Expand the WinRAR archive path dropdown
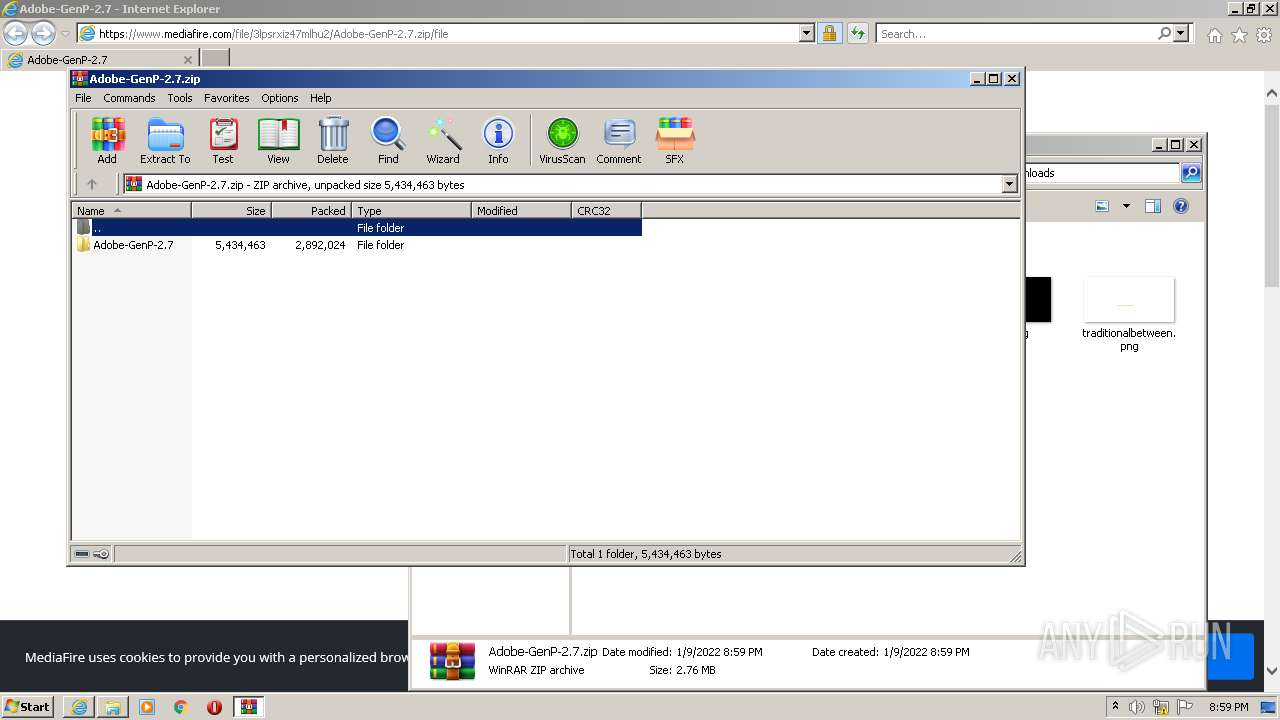This screenshot has height=720, width=1280. click(1009, 184)
